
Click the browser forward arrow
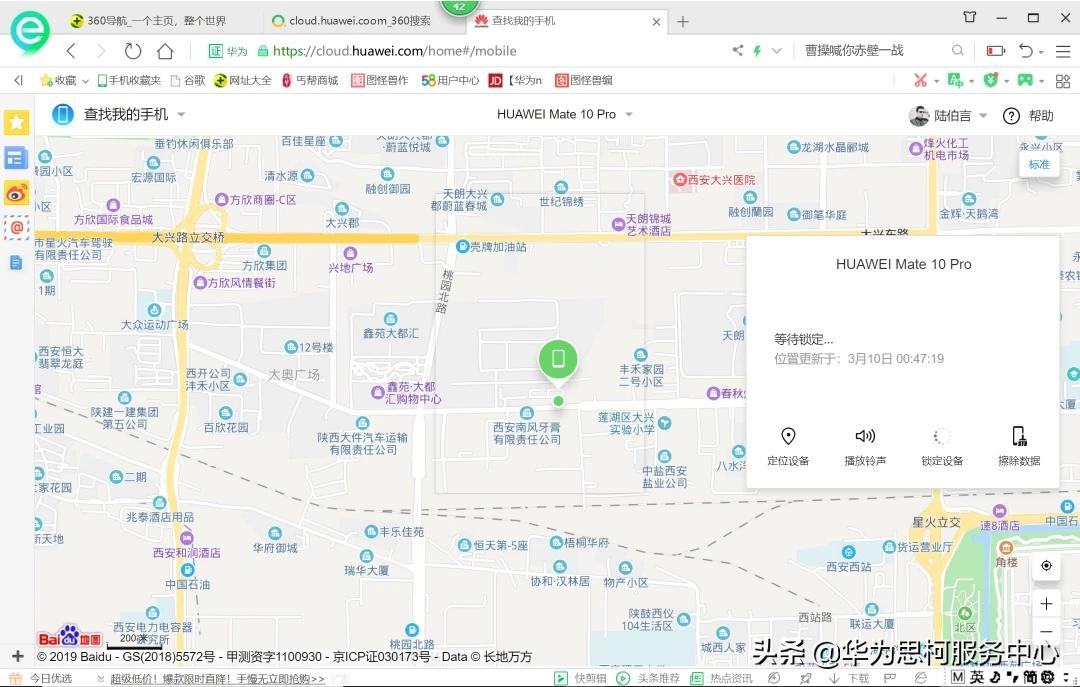click(x=101, y=50)
